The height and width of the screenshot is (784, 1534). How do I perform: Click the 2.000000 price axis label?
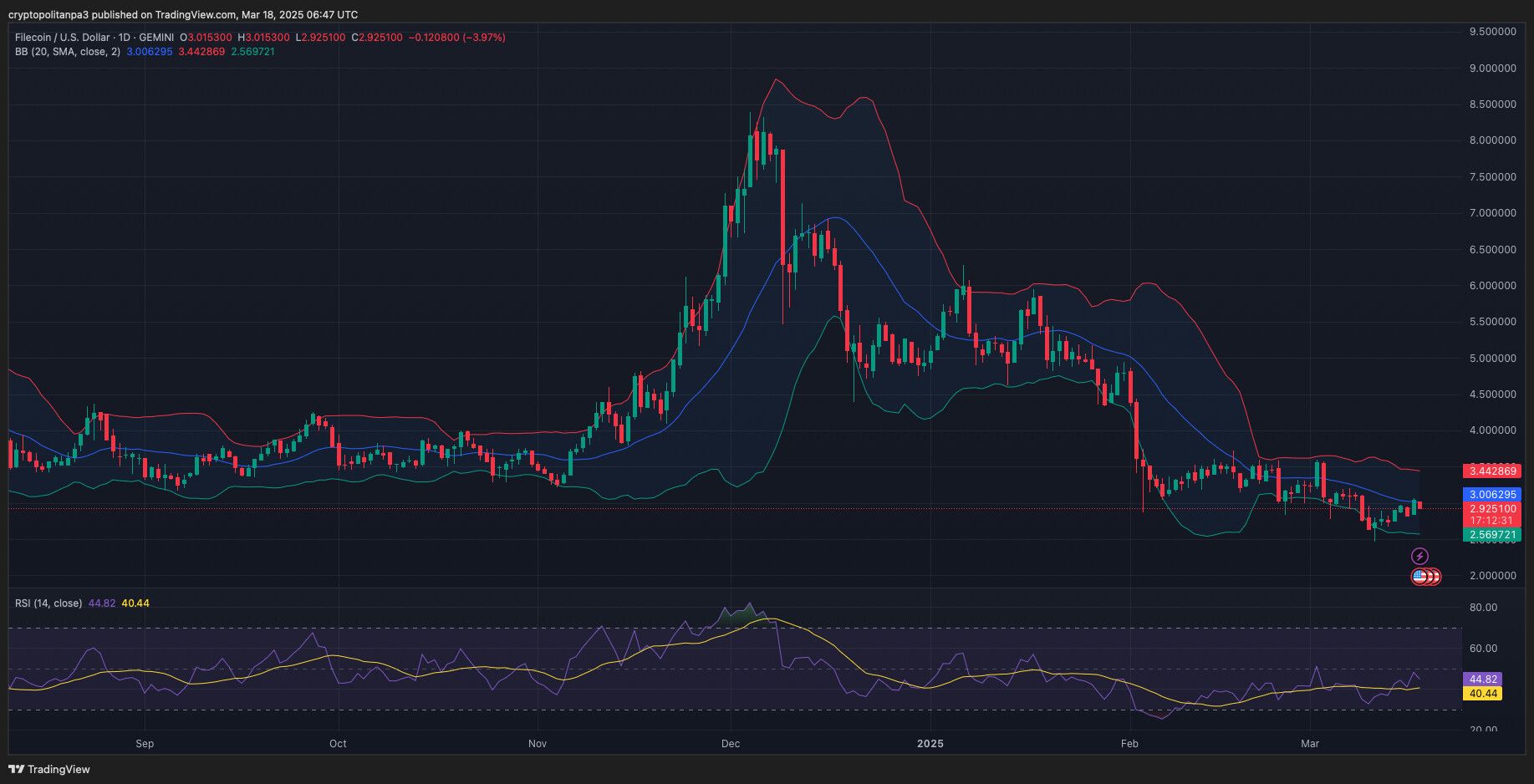click(1493, 576)
